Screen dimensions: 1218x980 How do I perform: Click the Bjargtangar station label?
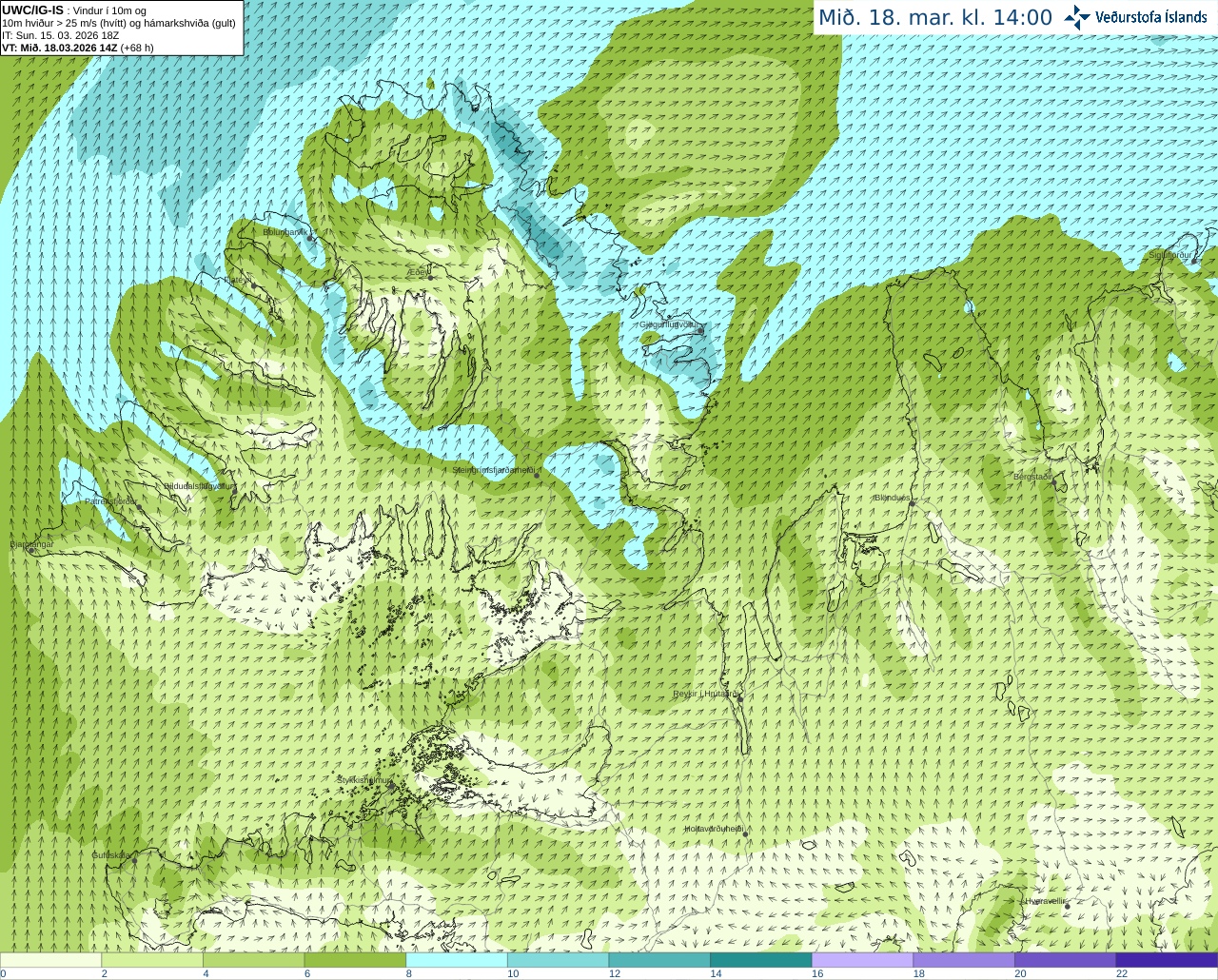31,544
